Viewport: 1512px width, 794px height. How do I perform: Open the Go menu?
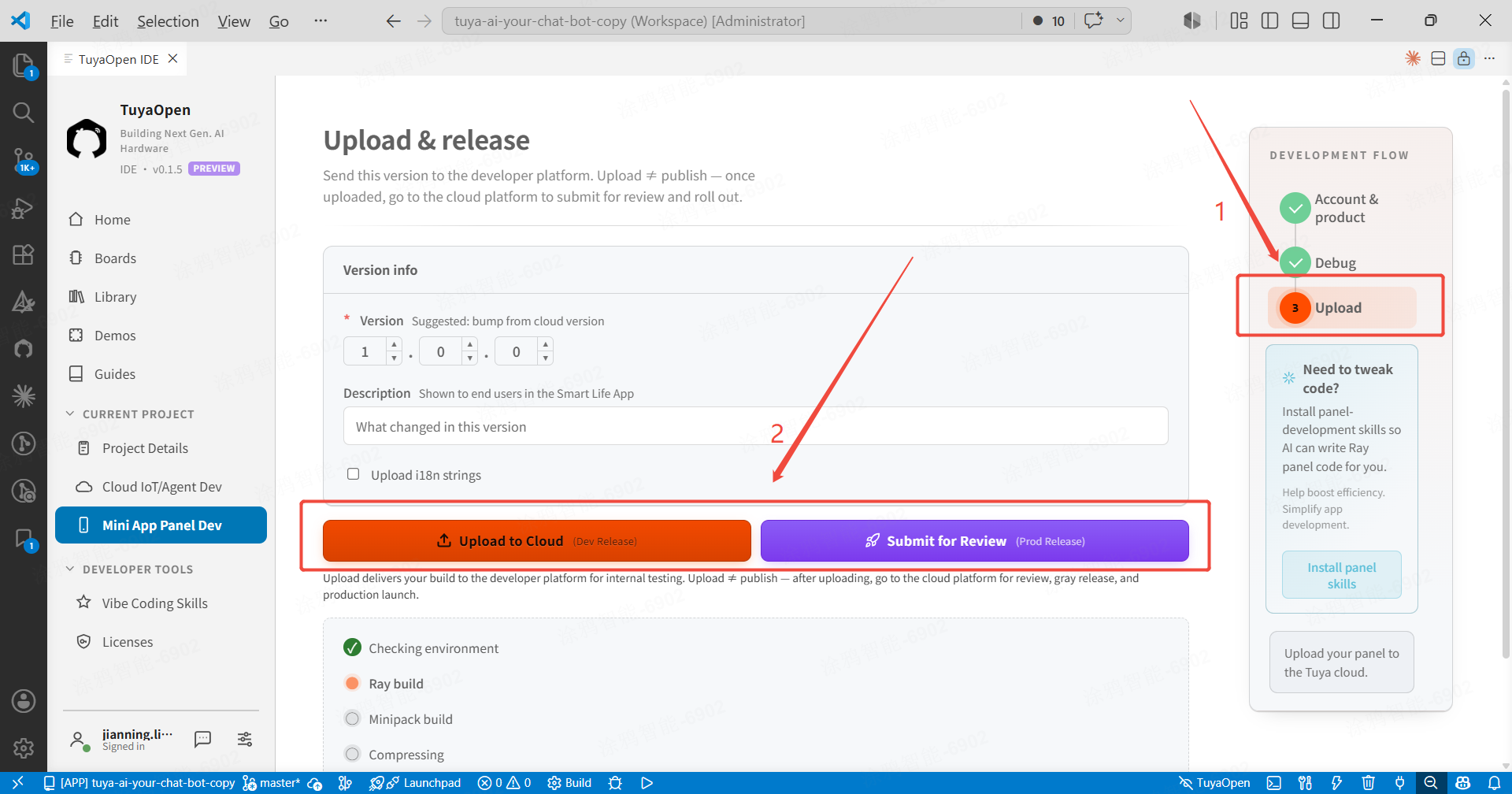pyautogui.click(x=279, y=21)
